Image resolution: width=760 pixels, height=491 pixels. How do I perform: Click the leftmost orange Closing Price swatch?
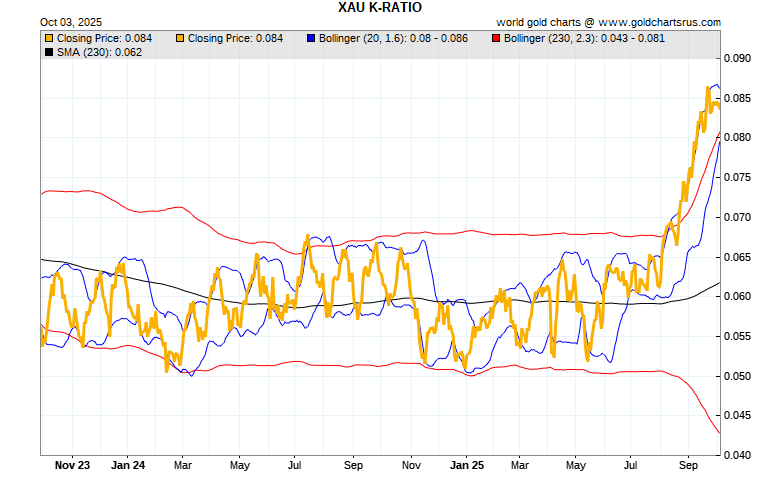click(49, 38)
